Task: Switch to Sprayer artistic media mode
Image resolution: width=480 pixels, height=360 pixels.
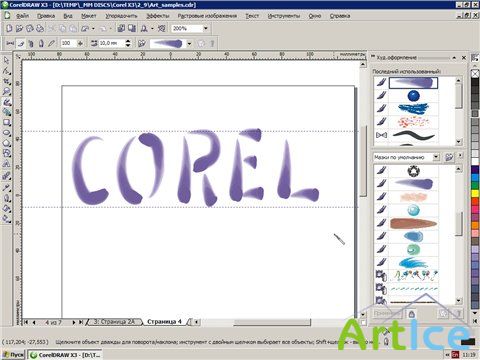Action: [x=31, y=43]
